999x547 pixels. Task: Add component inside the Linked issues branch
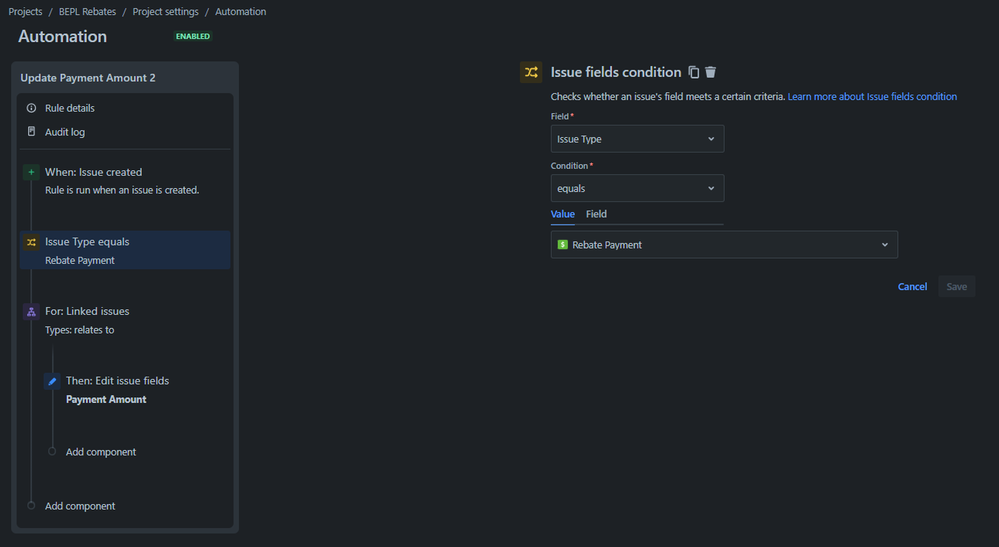click(101, 452)
